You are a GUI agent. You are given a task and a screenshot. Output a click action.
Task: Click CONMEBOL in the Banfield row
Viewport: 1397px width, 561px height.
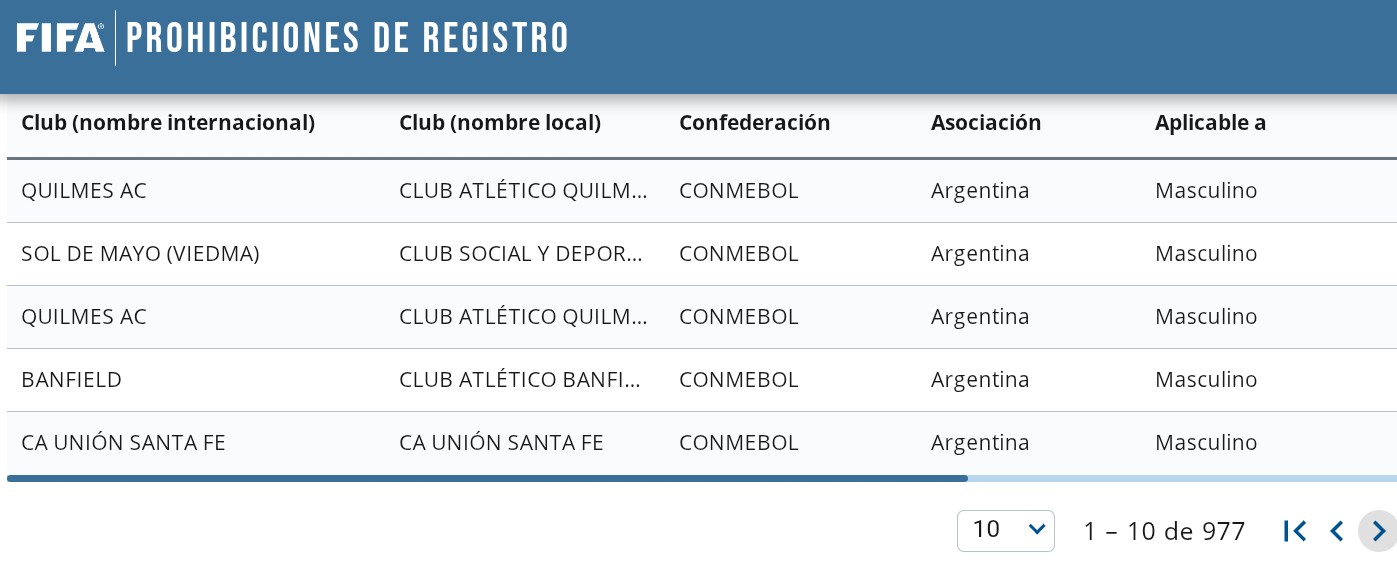pyautogui.click(x=739, y=380)
